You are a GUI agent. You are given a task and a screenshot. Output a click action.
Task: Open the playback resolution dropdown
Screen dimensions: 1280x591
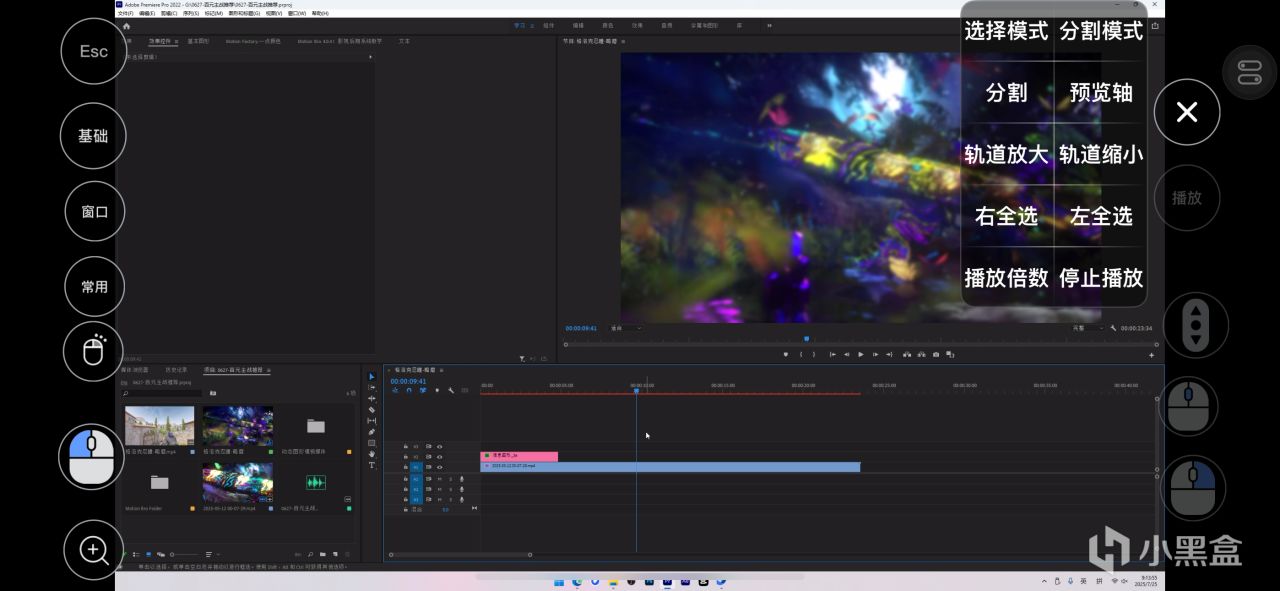1087,328
